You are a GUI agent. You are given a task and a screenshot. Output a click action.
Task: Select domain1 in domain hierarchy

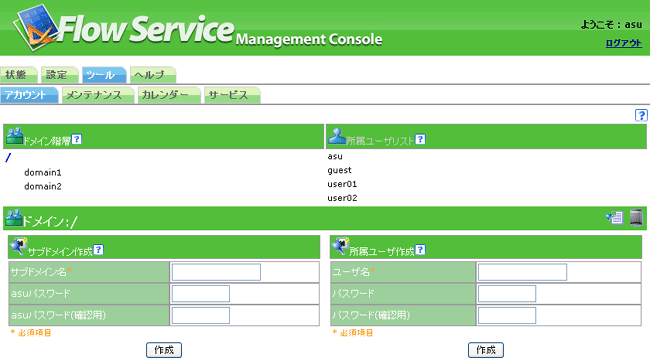pos(43,172)
